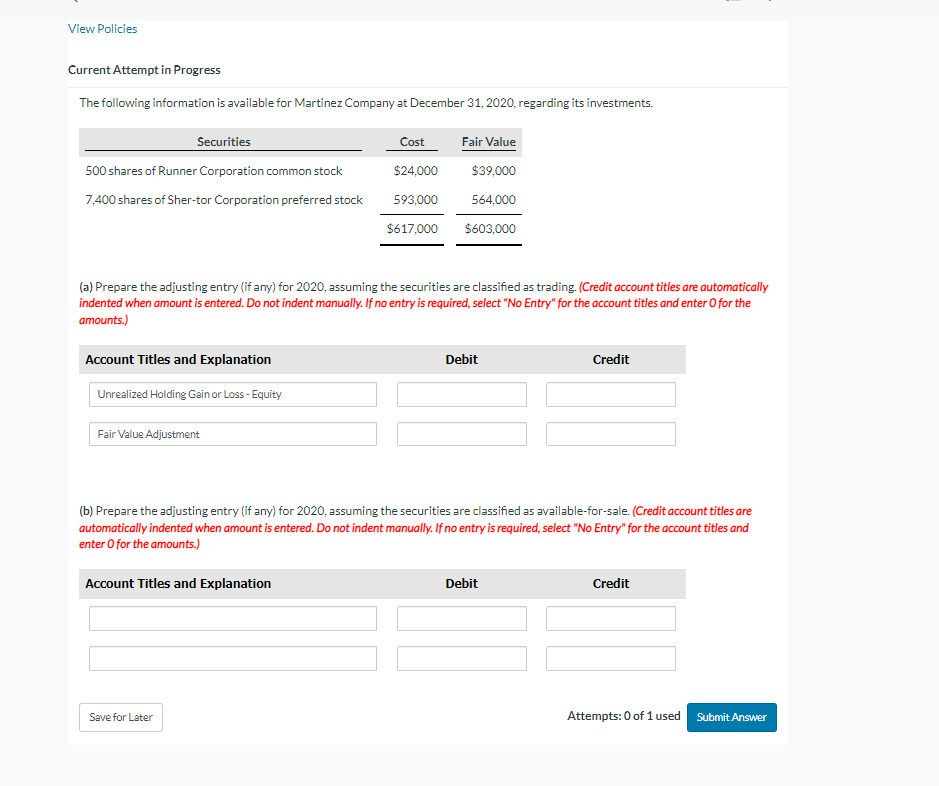Viewport: 939px width, 786px height.
Task: Select the first account title field in part (b)
Action: tap(232, 618)
